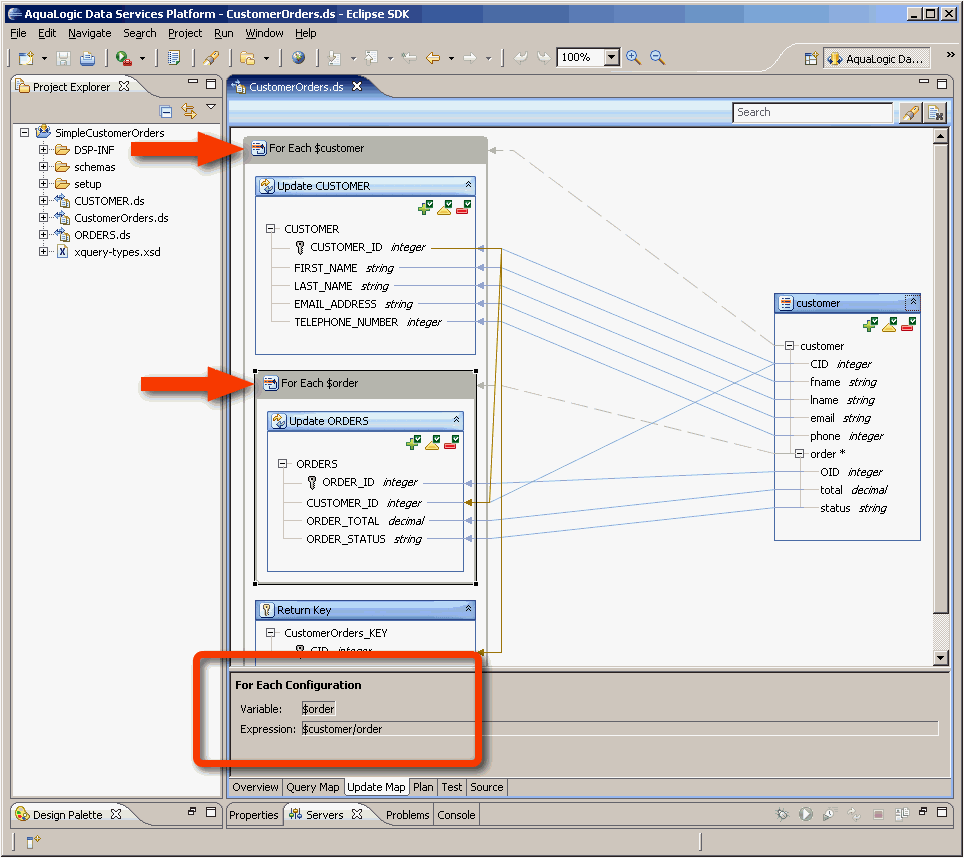
Task: Open the Project menu
Action: click(185, 33)
